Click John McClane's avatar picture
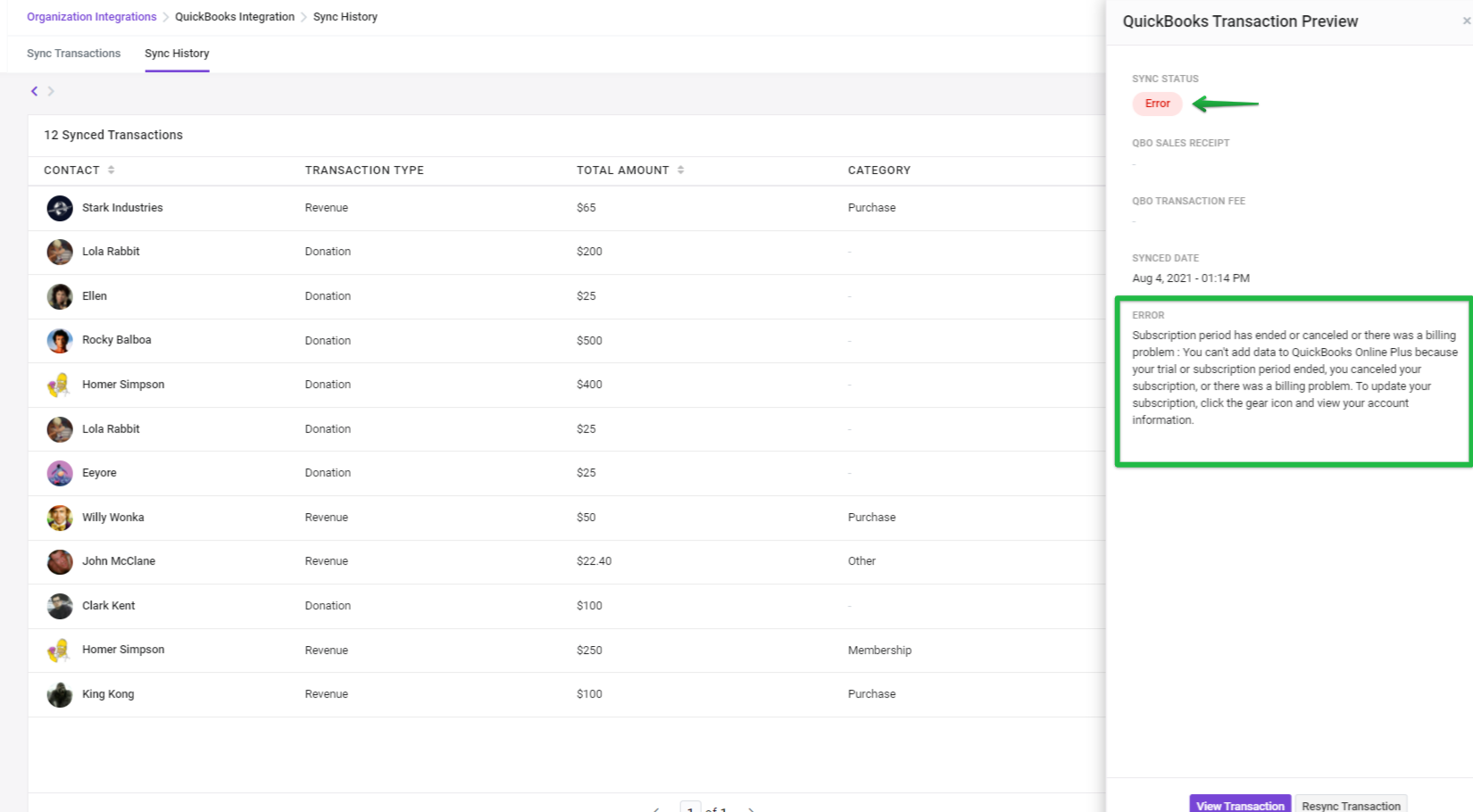The image size is (1473, 812). (60, 561)
